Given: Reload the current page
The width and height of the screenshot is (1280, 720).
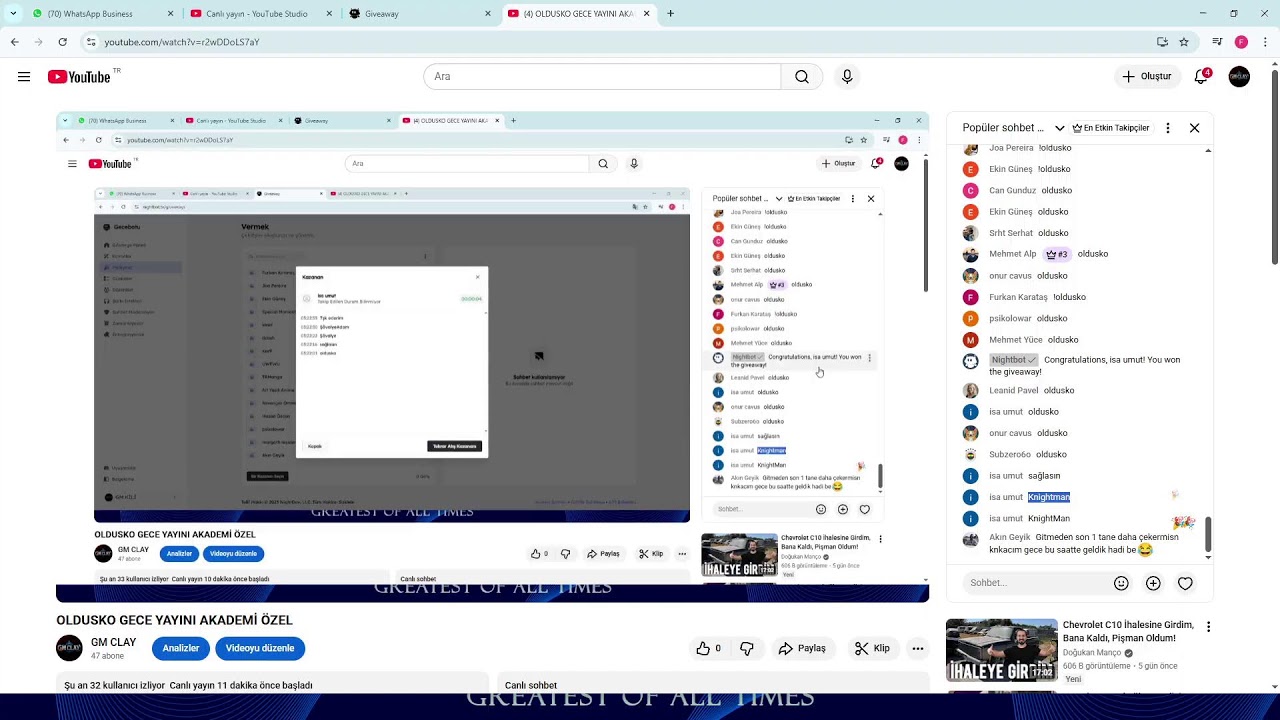Looking at the screenshot, I should 62,42.
